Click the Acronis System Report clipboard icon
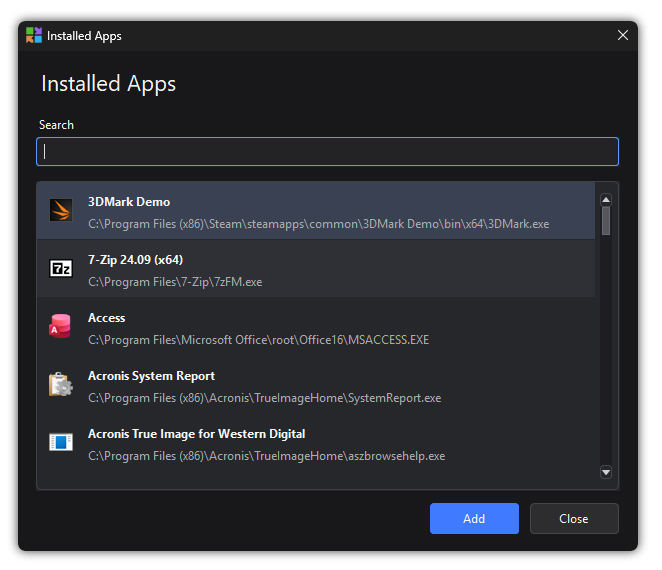Viewport: 662px width, 570px height. (x=60, y=384)
